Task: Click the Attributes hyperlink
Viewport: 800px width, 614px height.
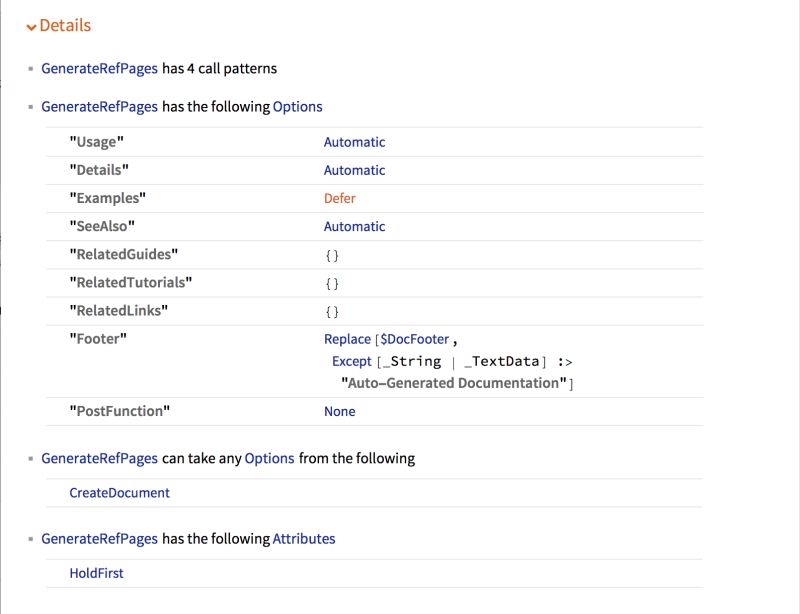Action: tap(302, 537)
